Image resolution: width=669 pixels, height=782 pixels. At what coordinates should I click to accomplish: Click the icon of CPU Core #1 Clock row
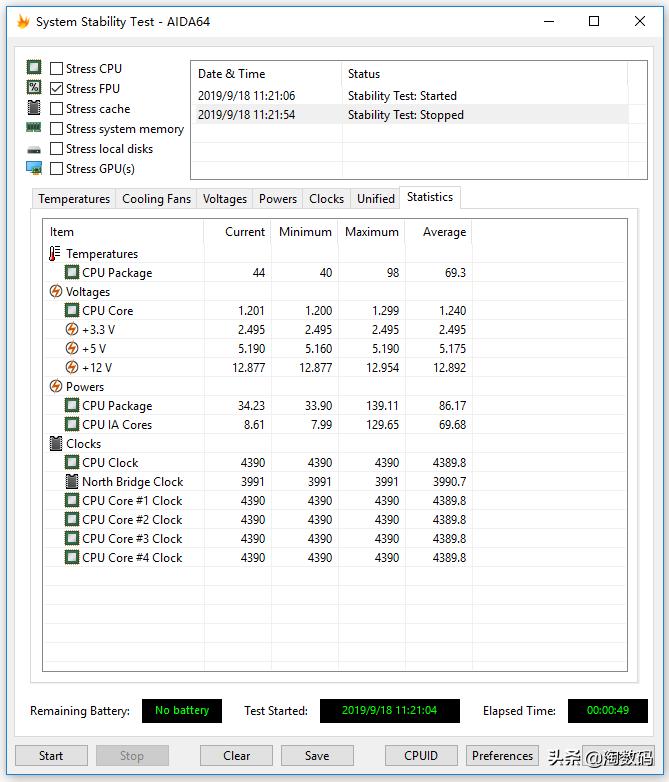(x=72, y=500)
